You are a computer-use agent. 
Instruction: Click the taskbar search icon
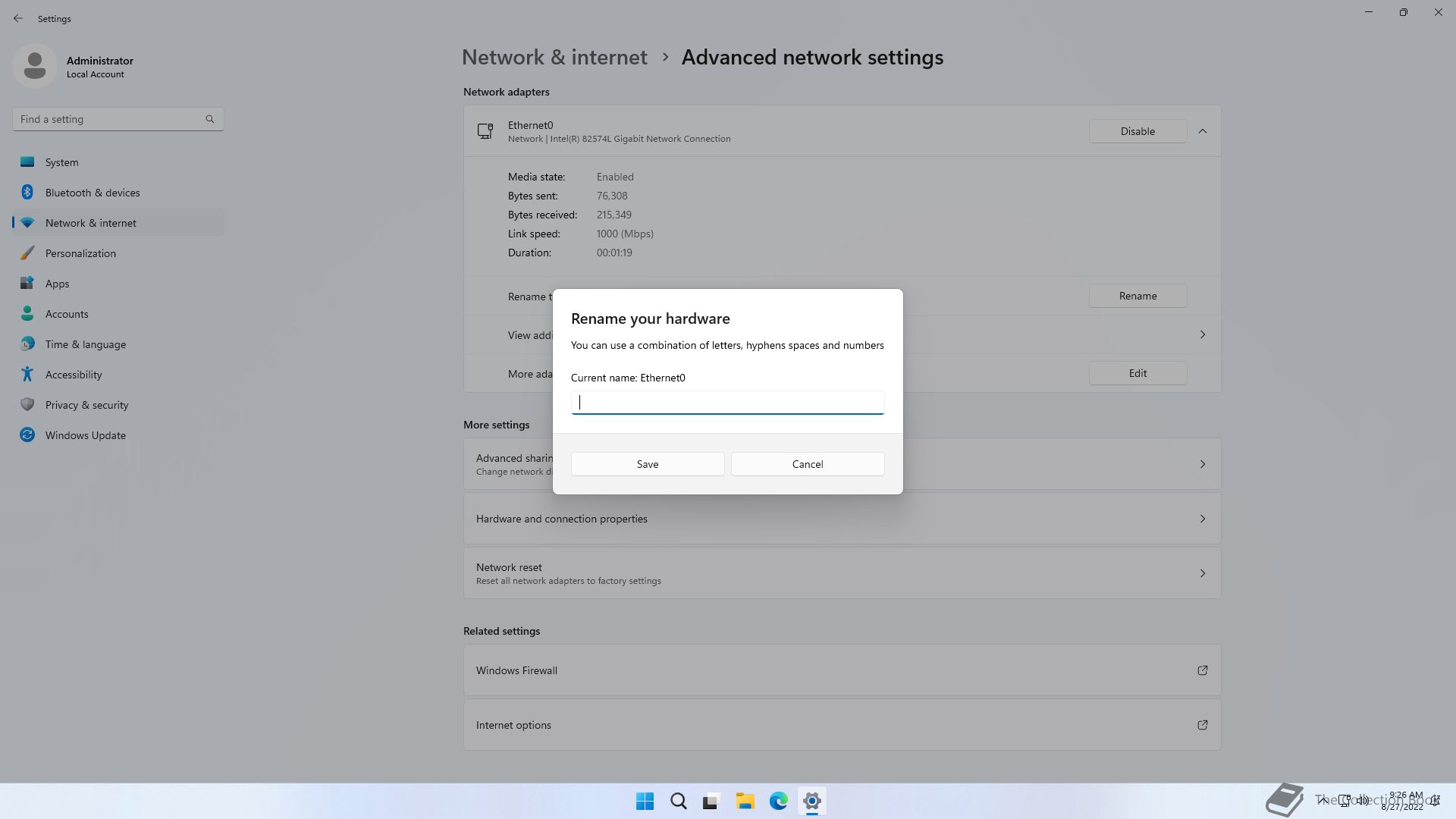click(x=678, y=801)
